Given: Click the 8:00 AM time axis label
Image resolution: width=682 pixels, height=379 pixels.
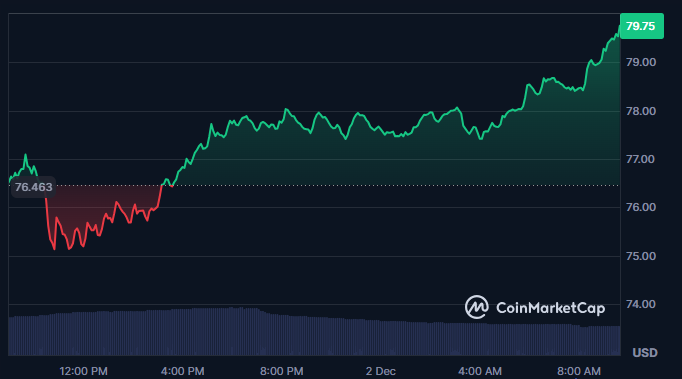Looking at the screenshot, I should click(579, 371).
